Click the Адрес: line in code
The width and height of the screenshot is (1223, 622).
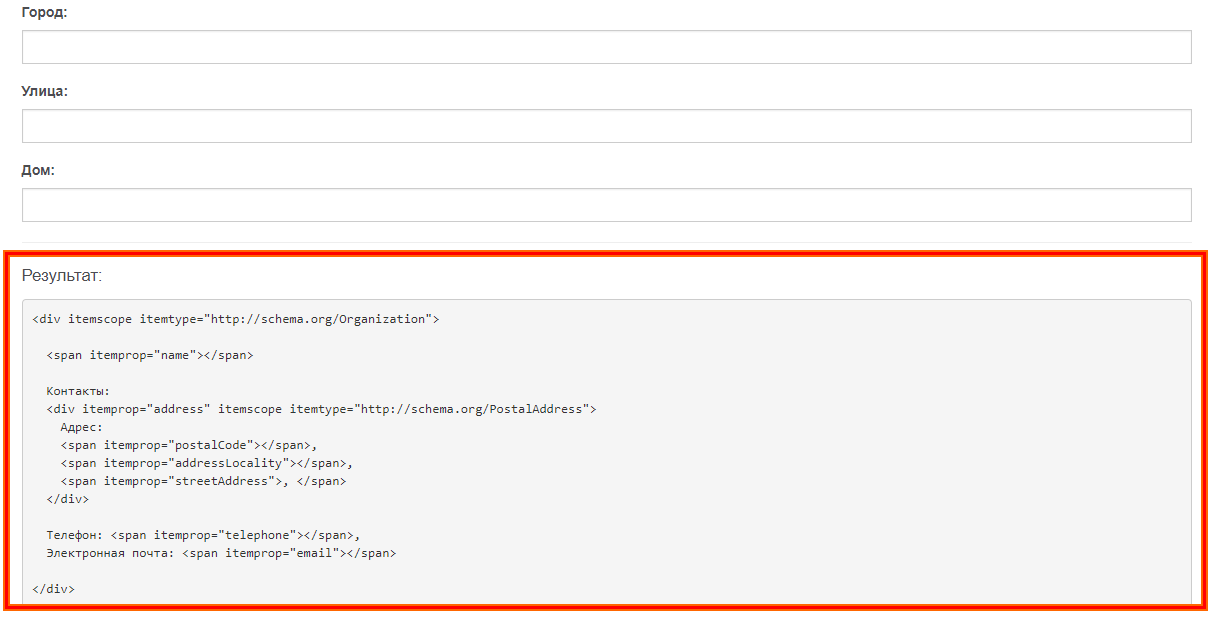point(82,427)
